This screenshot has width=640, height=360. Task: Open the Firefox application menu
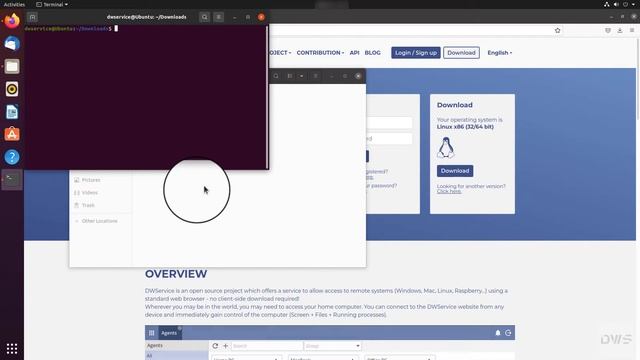tap(632, 30)
